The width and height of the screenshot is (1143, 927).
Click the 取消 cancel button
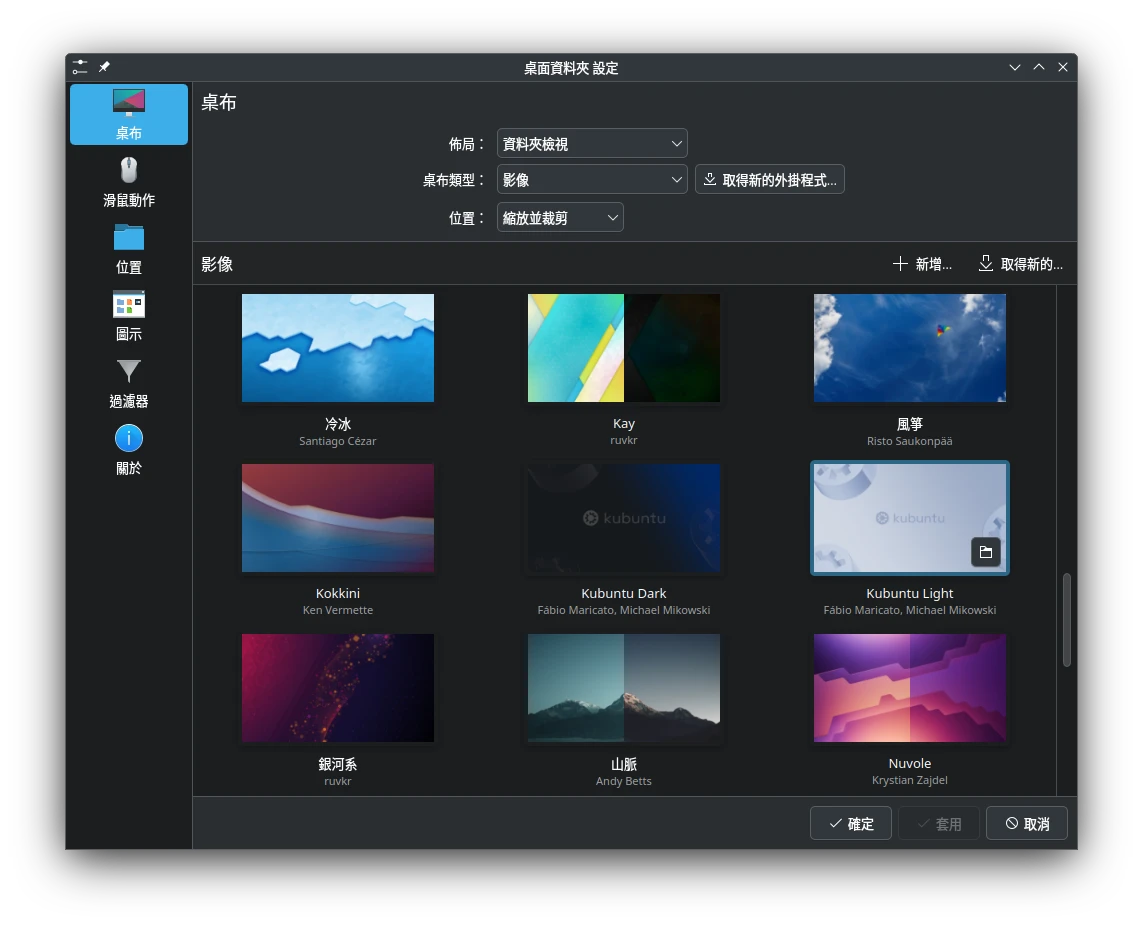point(1026,823)
